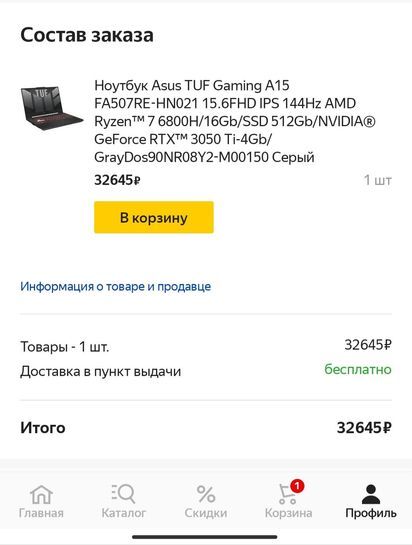This screenshot has width=412, height=545.
Task: Open Скидки percent icon
Action: pos(206,494)
